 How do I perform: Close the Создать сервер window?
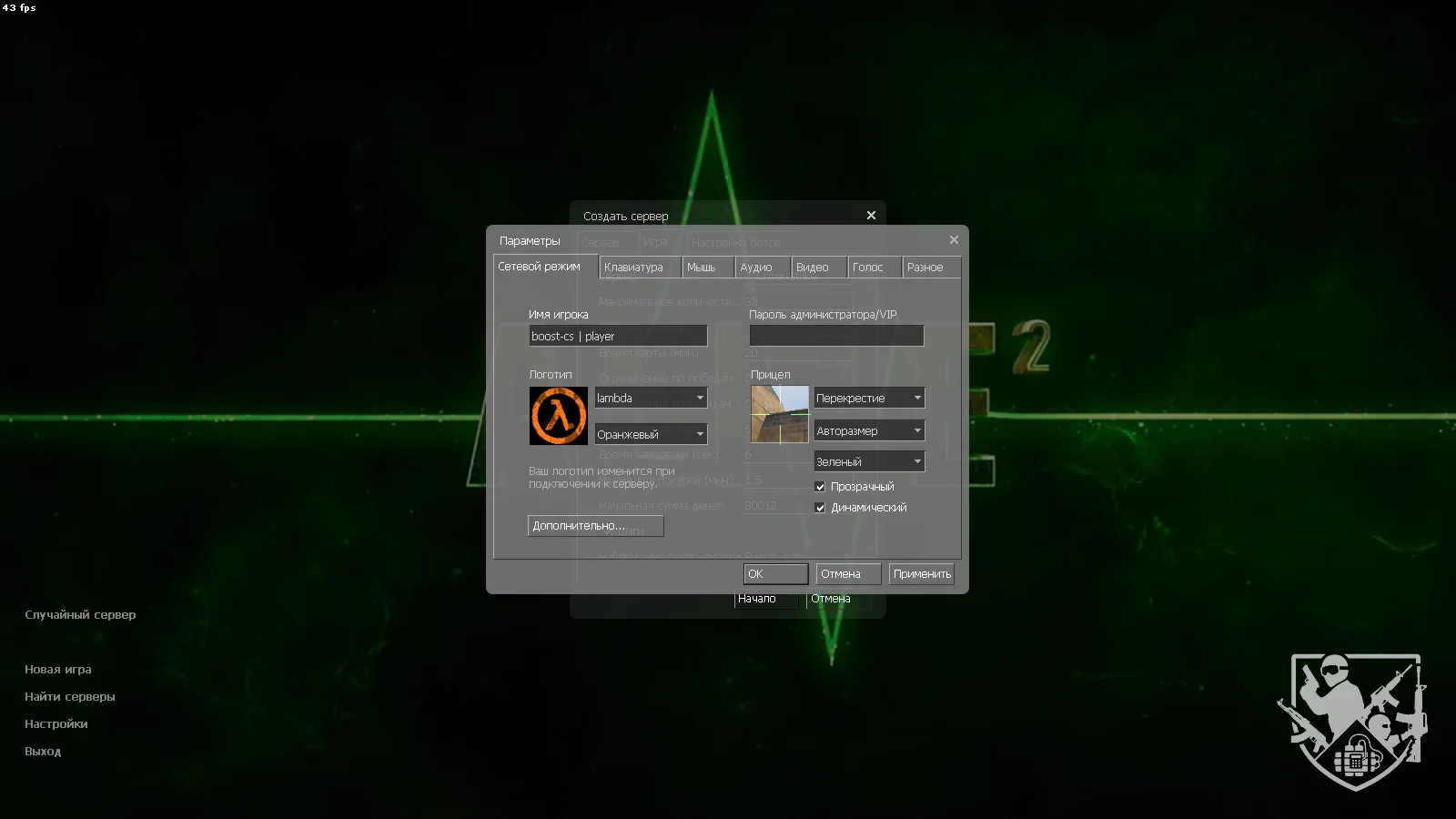[x=871, y=216]
